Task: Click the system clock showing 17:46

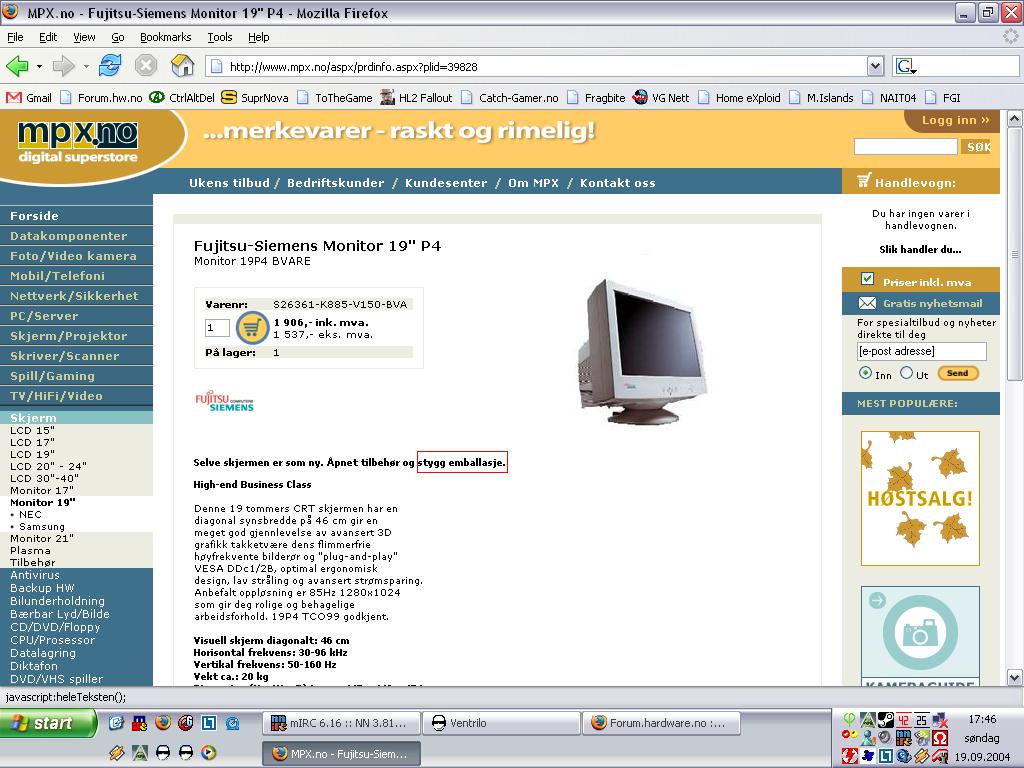Action: pos(982,719)
